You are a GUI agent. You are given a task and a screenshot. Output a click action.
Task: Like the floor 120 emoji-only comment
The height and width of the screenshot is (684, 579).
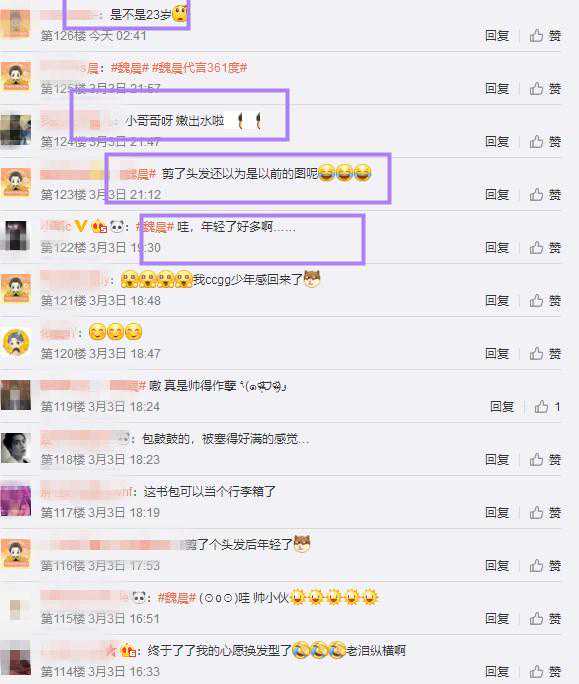pos(545,354)
